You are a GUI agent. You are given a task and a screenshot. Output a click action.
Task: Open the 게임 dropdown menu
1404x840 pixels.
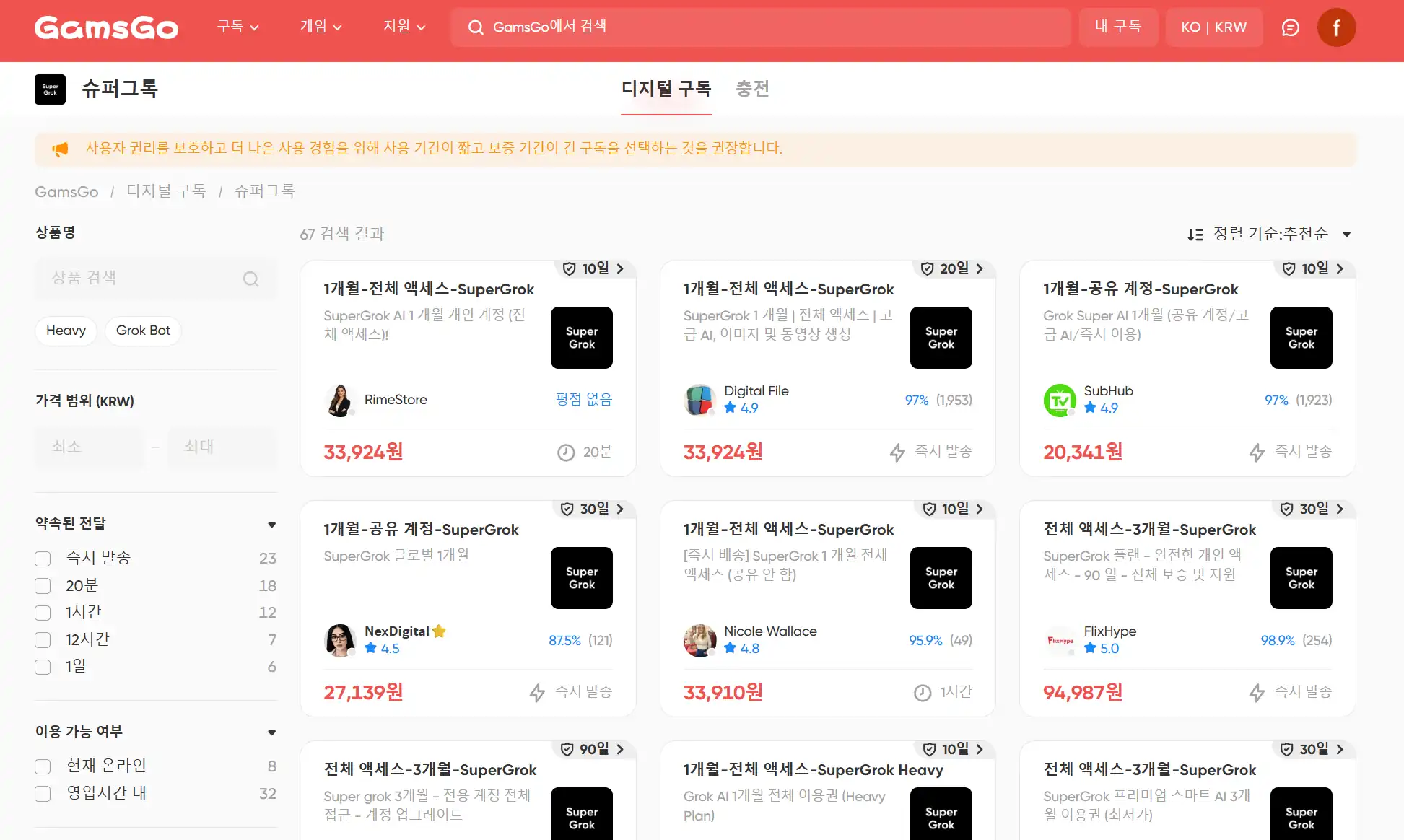321,27
